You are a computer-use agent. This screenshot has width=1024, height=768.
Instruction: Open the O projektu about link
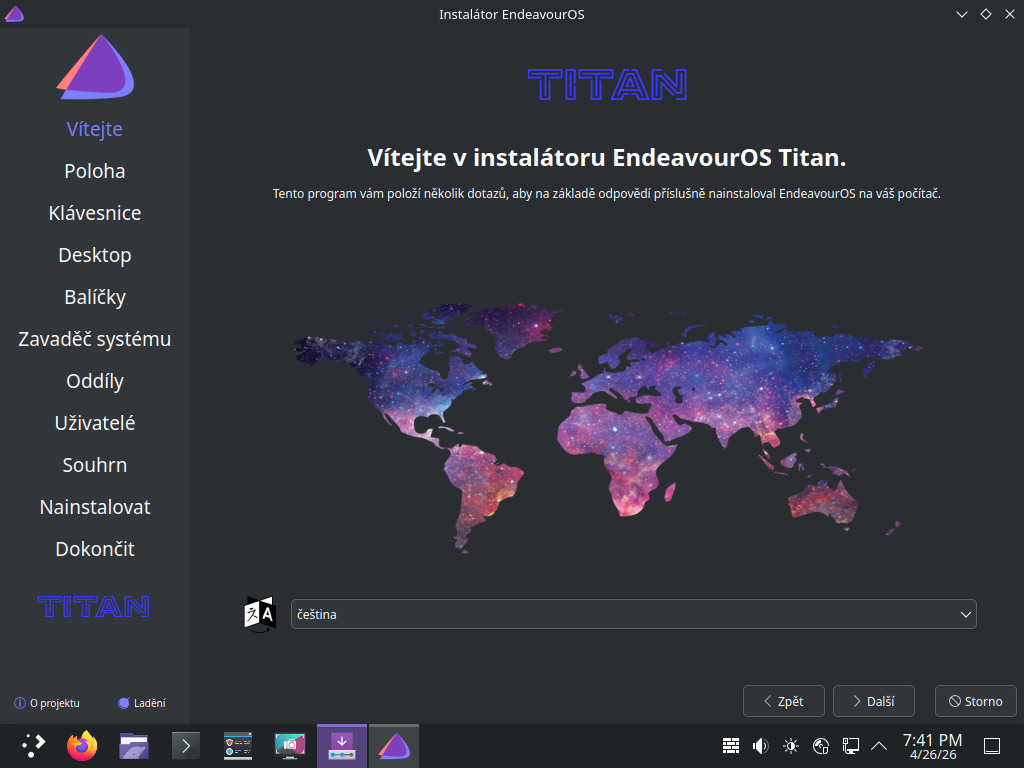click(47, 703)
